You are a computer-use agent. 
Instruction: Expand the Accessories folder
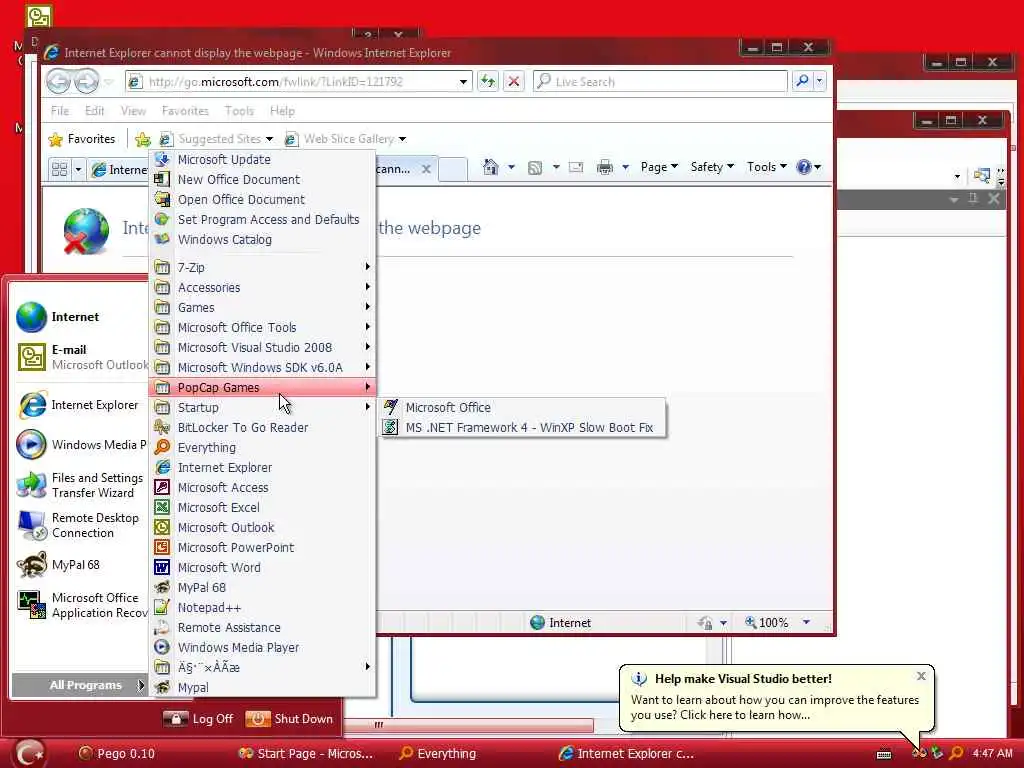pyautogui.click(x=262, y=287)
